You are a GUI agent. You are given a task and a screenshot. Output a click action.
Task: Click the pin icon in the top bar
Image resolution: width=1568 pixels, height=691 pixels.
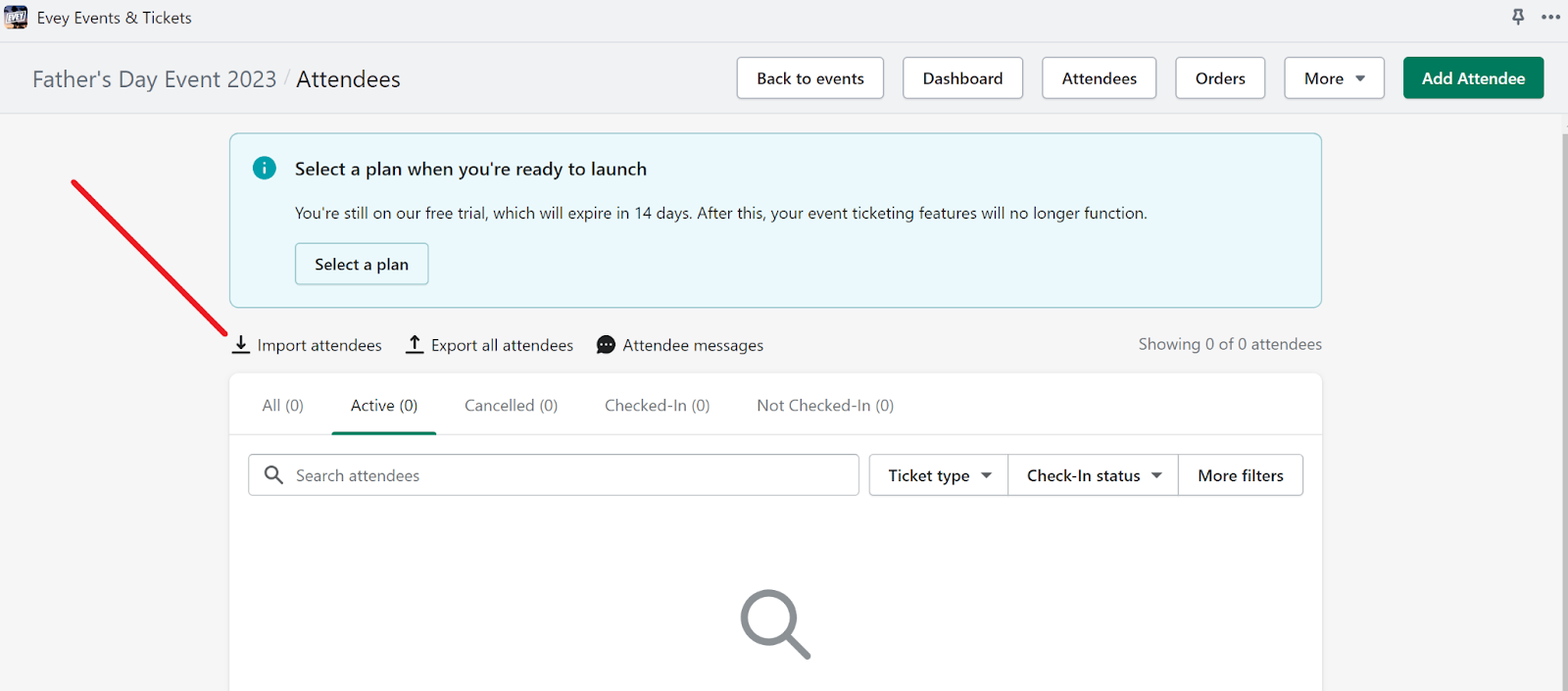coord(1518,17)
